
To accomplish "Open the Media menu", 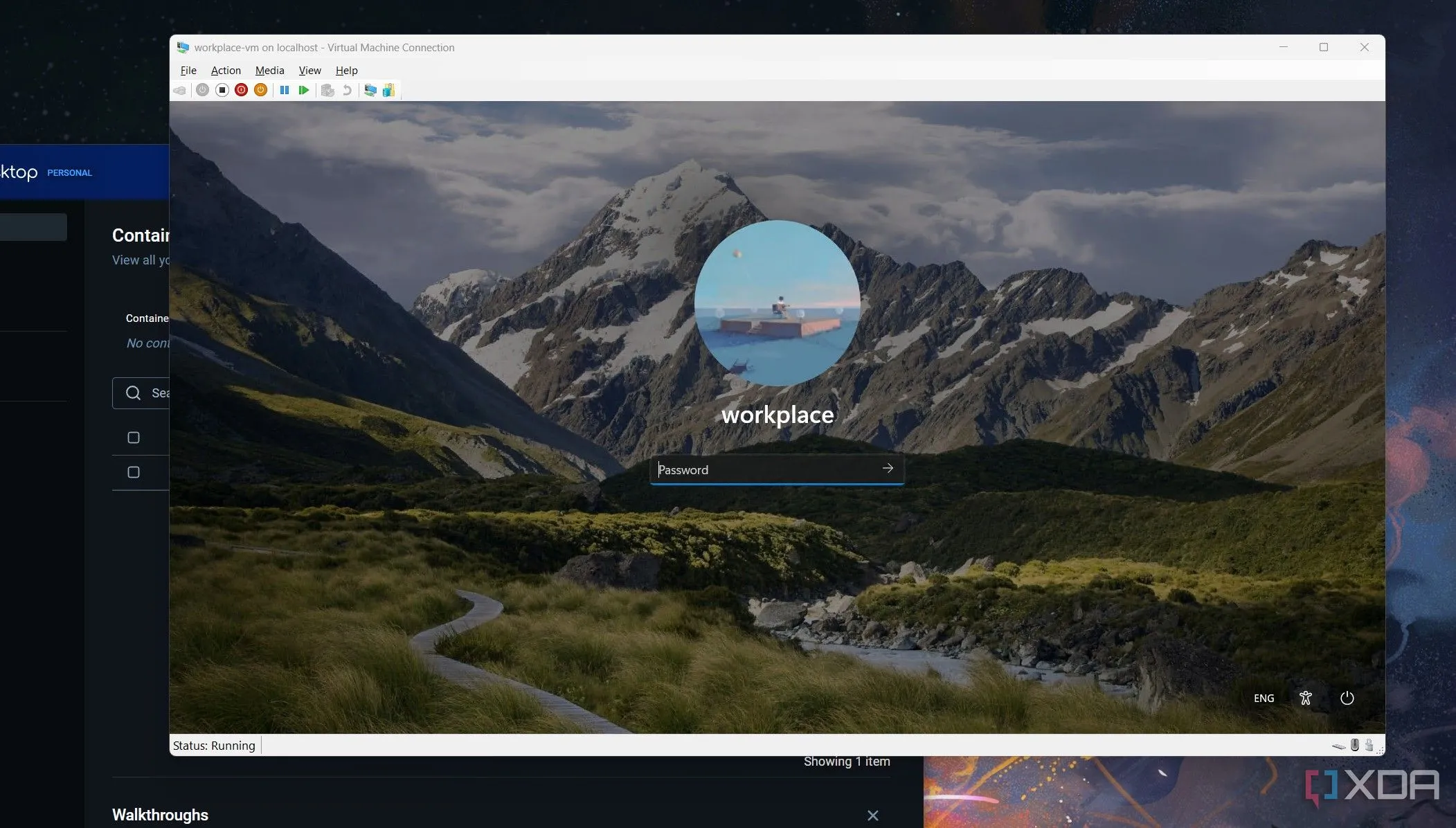I will [269, 70].
